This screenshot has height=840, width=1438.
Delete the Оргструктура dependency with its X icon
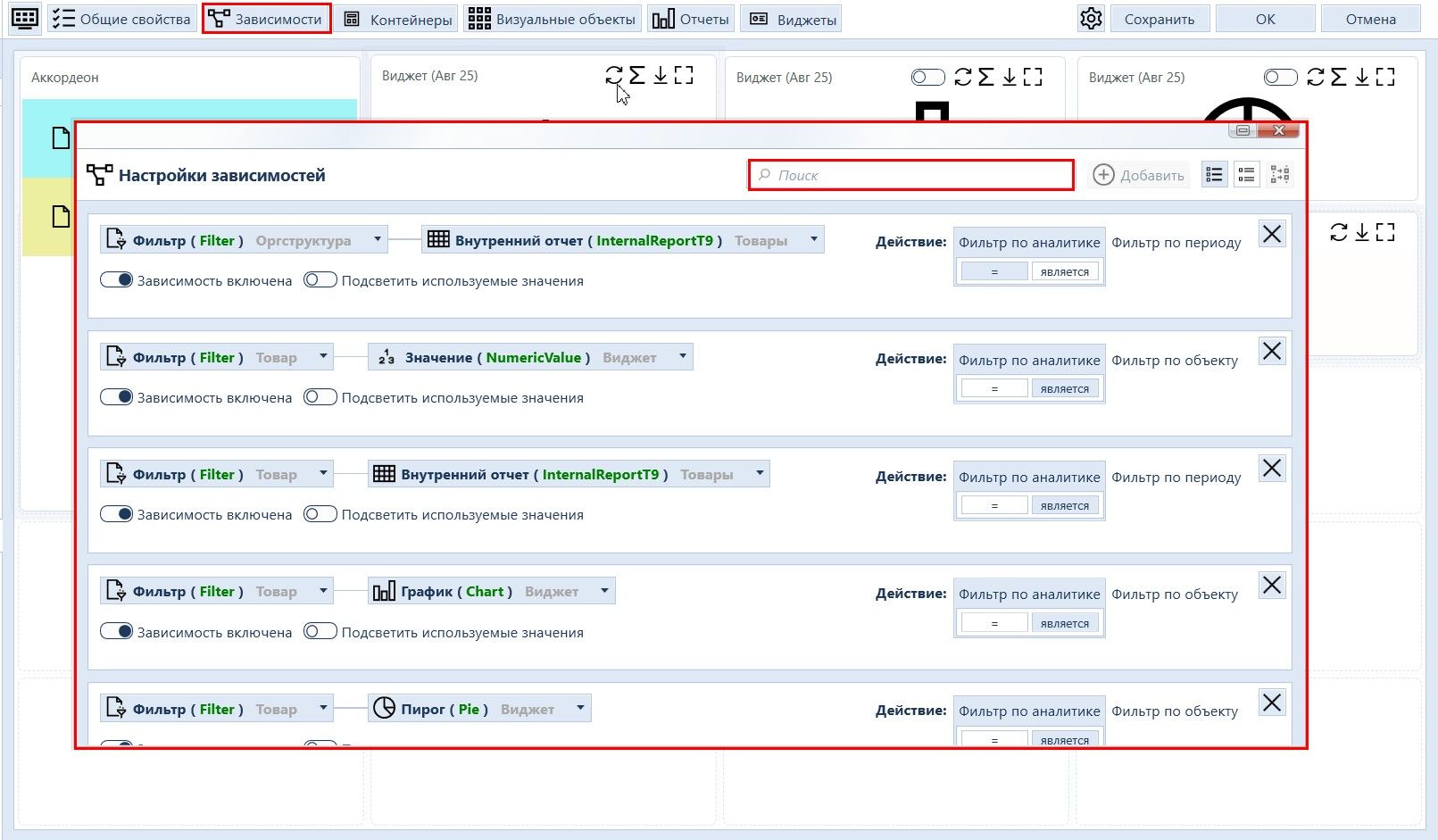pos(1272,234)
